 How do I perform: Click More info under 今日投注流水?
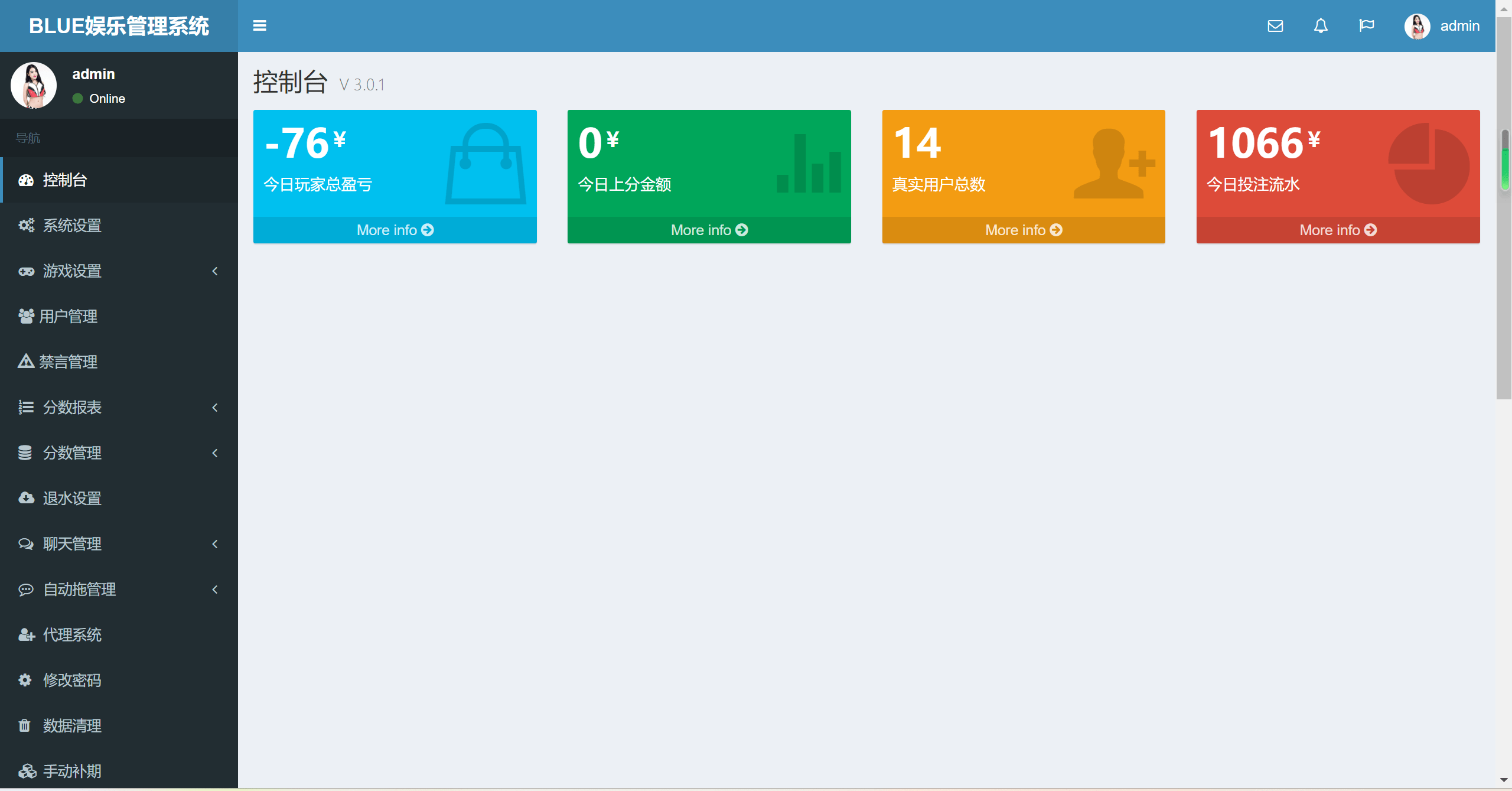coord(1338,230)
